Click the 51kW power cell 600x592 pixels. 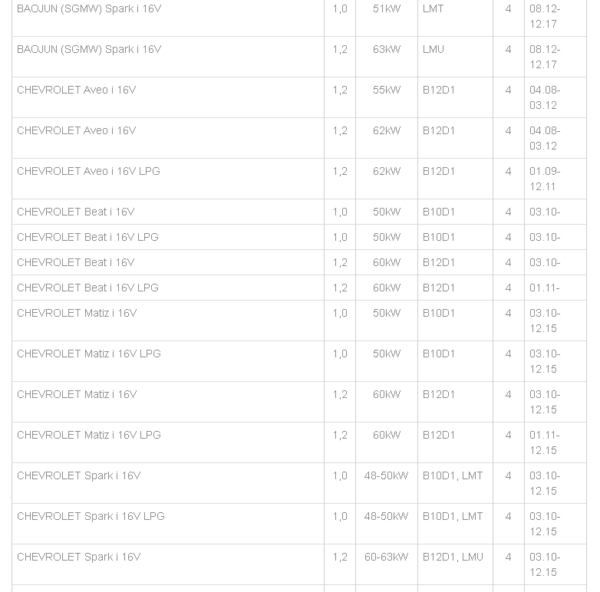click(x=386, y=8)
